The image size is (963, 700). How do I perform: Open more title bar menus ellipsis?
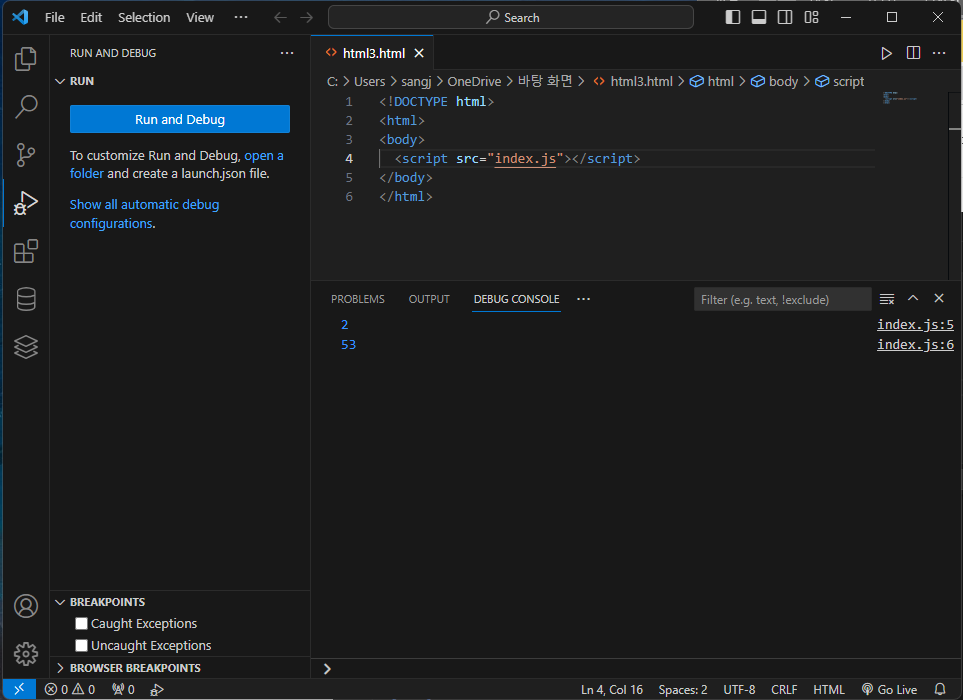(x=241, y=17)
